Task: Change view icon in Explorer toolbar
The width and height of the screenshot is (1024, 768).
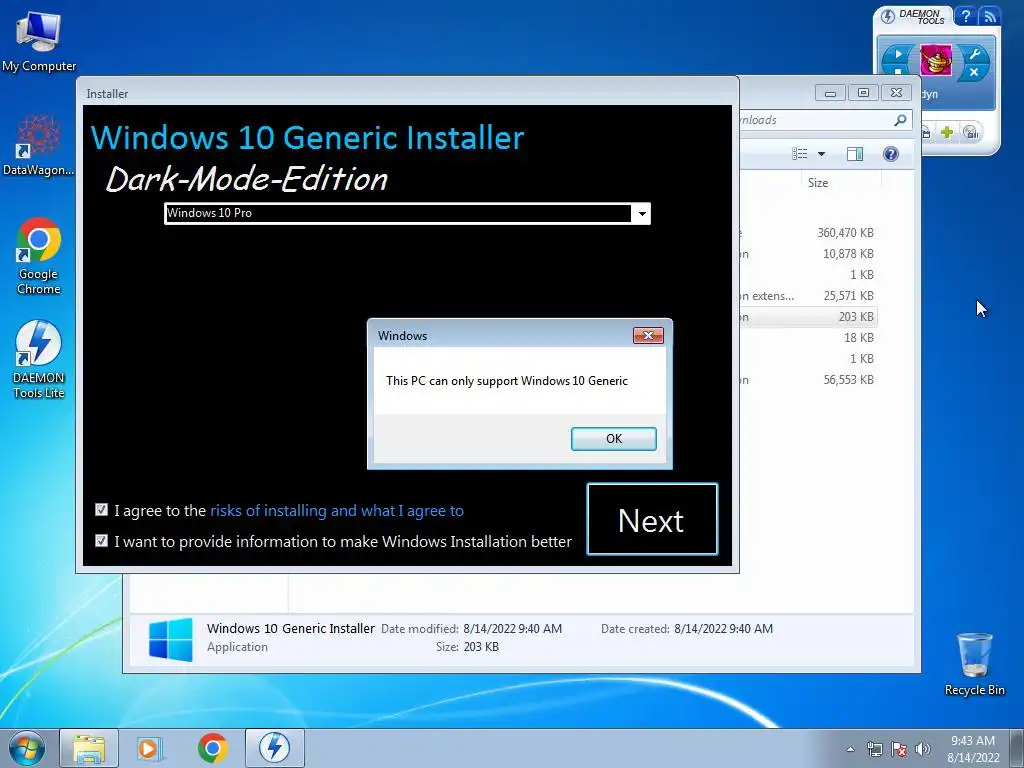Action: coord(799,153)
